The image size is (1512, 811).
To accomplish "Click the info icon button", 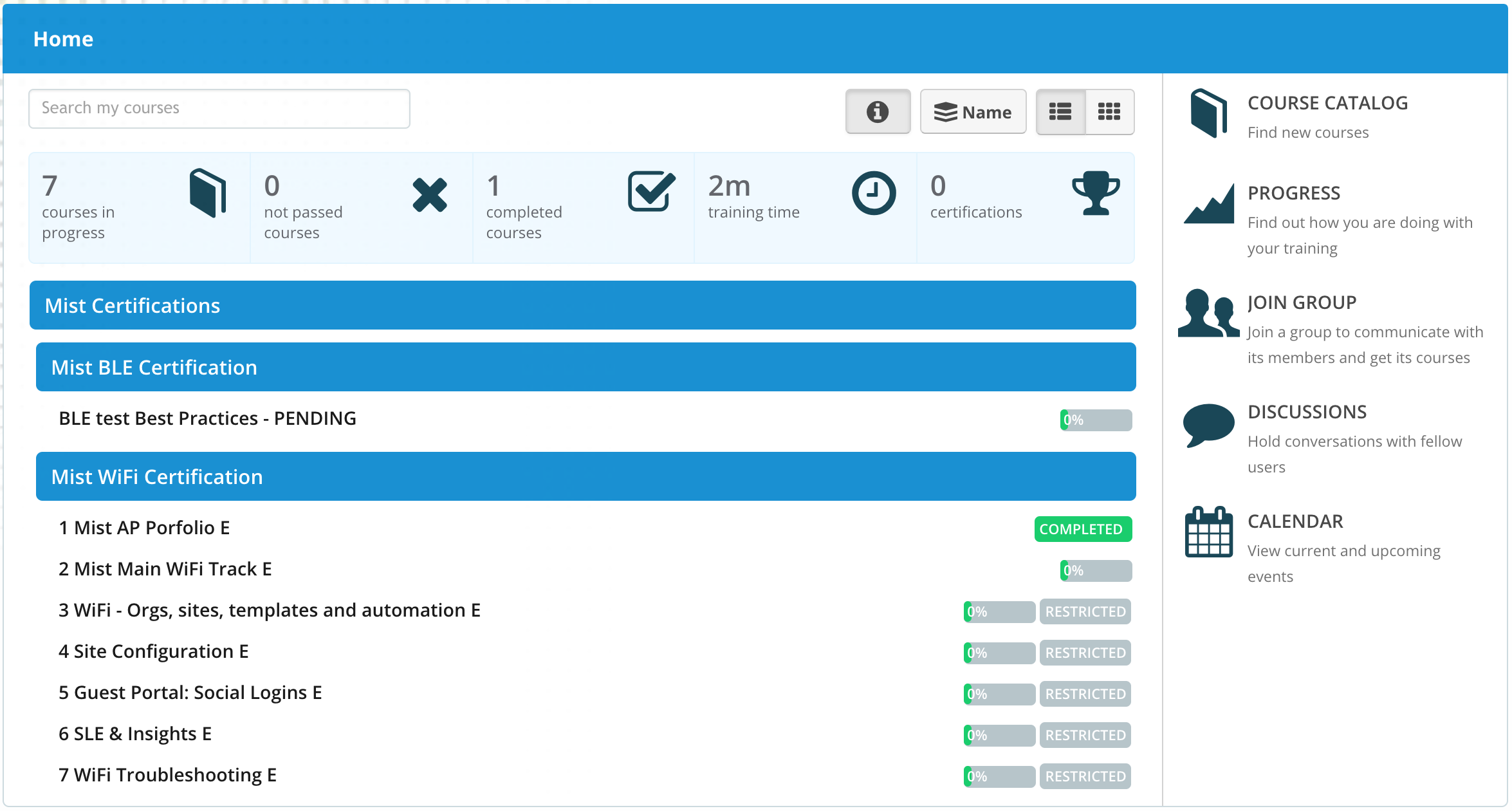I will click(877, 112).
